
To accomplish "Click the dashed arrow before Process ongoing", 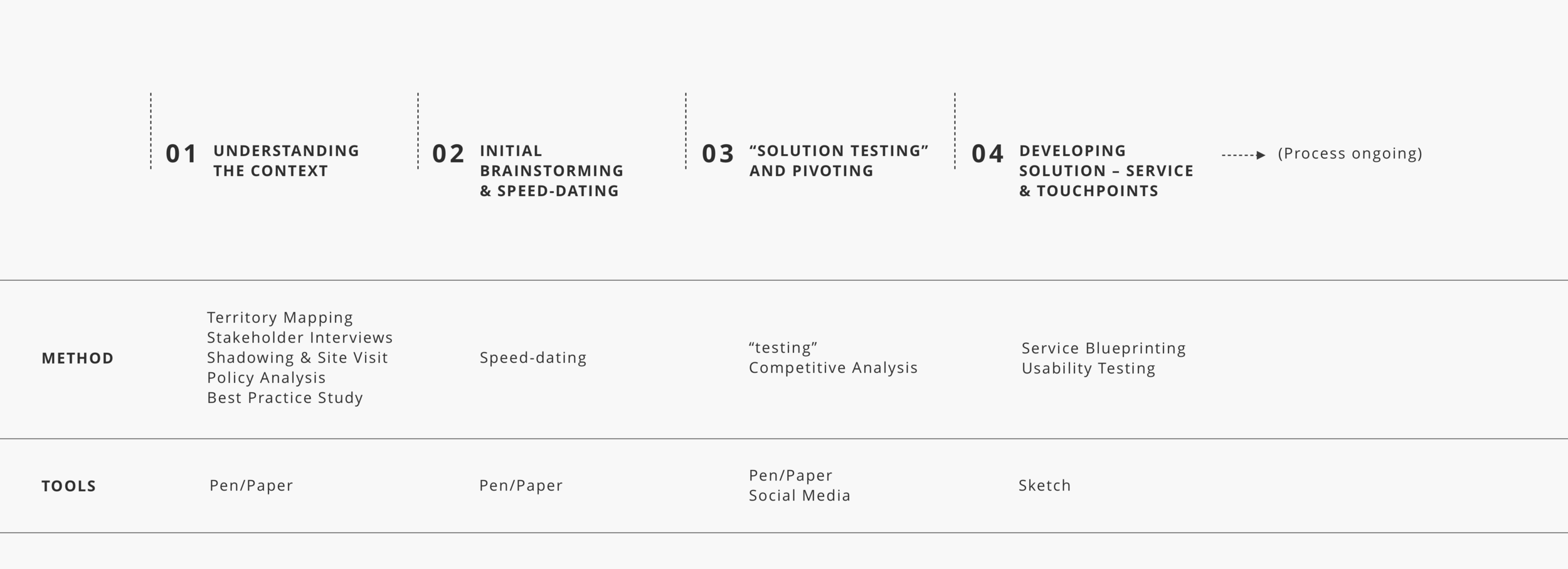I will point(1243,155).
